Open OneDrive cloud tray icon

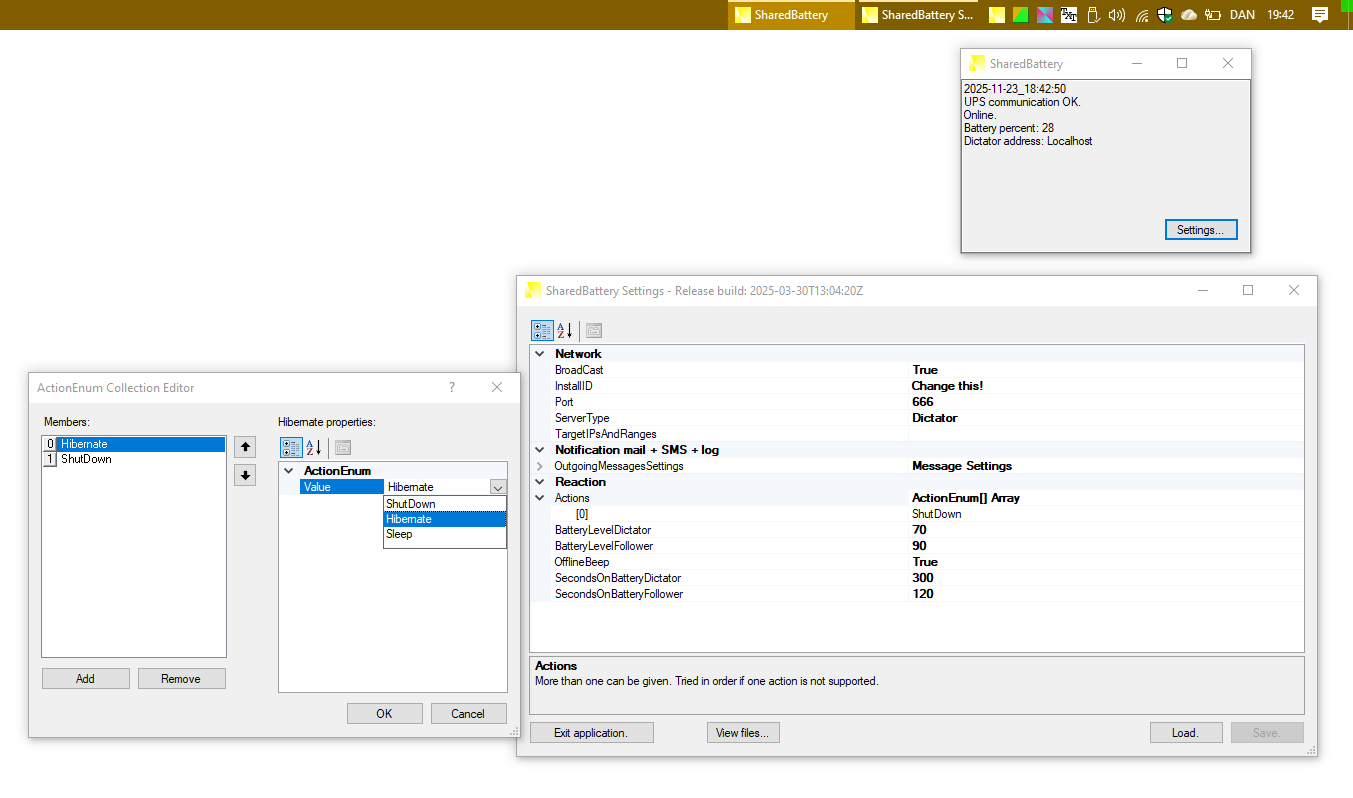tap(1189, 15)
